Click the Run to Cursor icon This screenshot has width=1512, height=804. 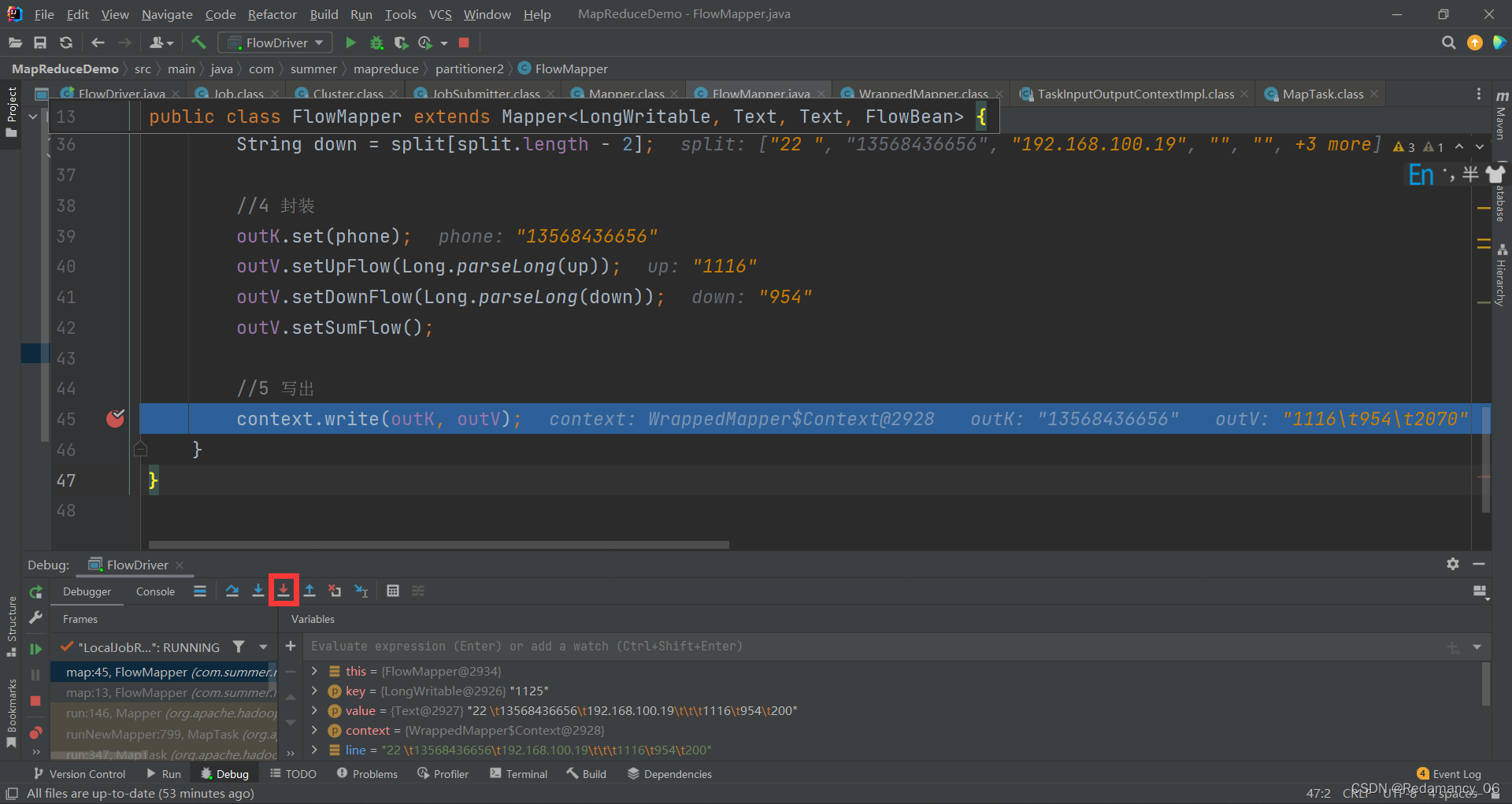click(x=361, y=591)
